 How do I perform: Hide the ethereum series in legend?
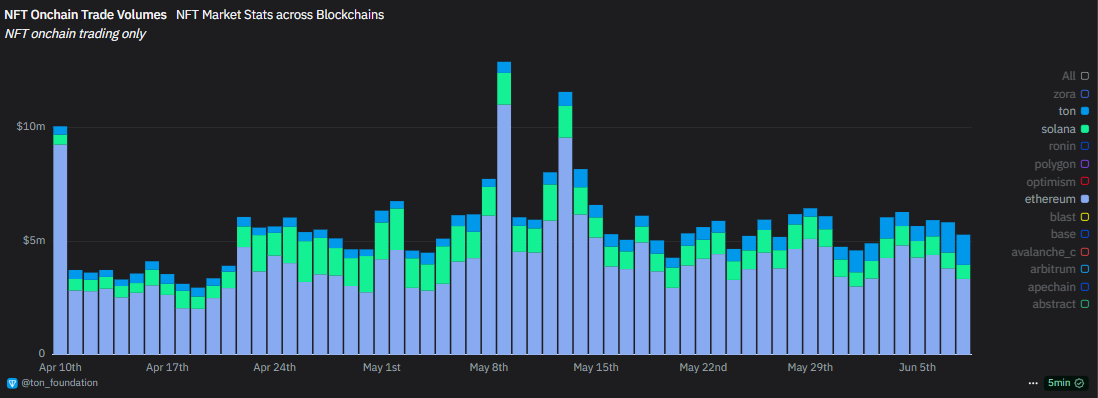tap(1085, 199)
